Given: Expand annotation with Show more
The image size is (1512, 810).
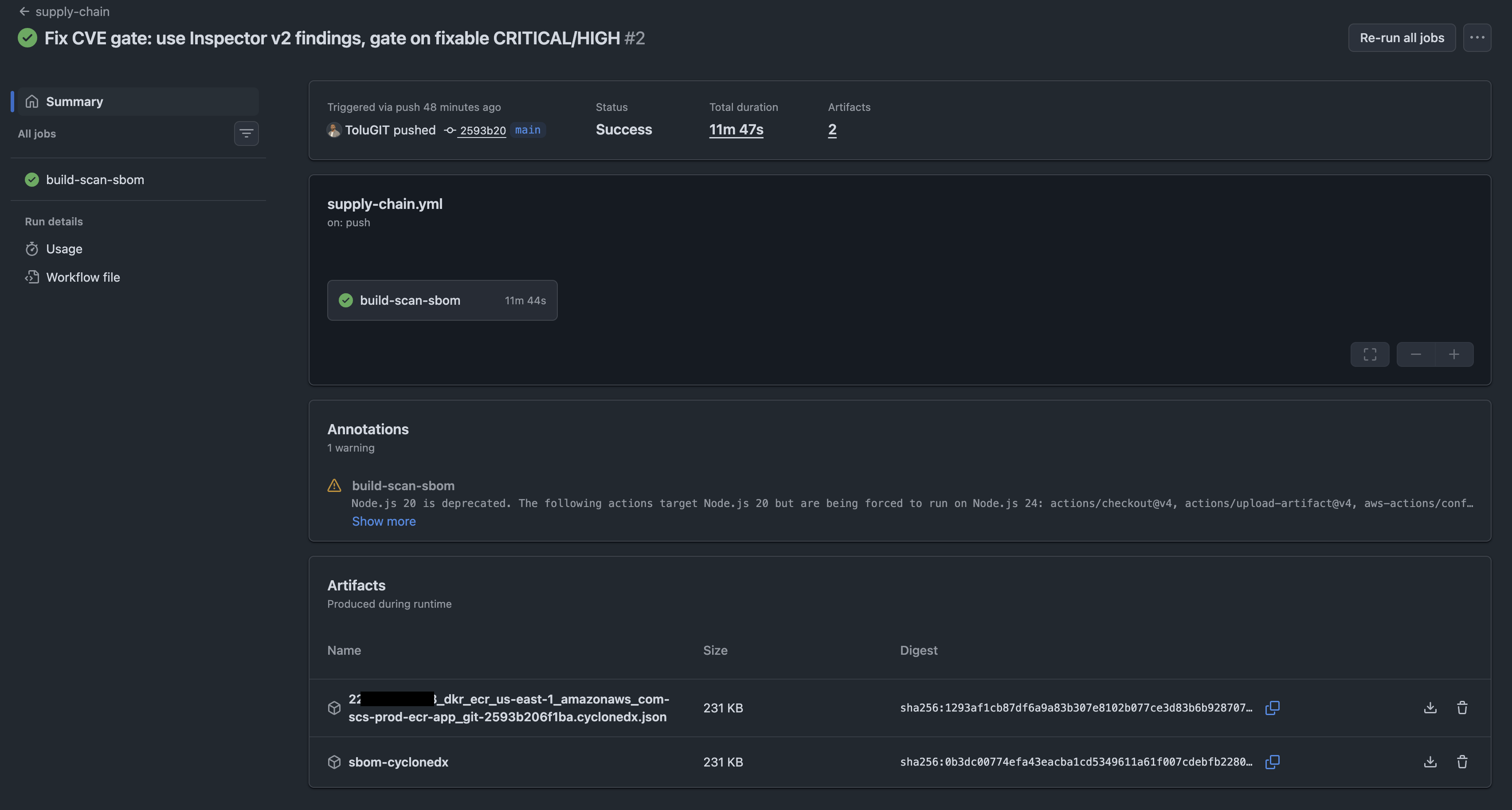Looking at the screenshot, I should coord(384,522).
